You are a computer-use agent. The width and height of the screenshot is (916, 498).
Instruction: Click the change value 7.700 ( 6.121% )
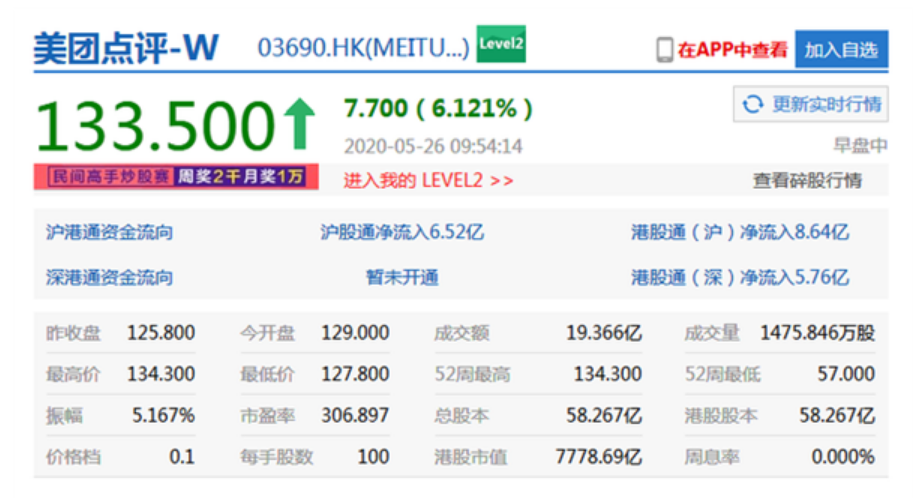[x=438, y=108]
